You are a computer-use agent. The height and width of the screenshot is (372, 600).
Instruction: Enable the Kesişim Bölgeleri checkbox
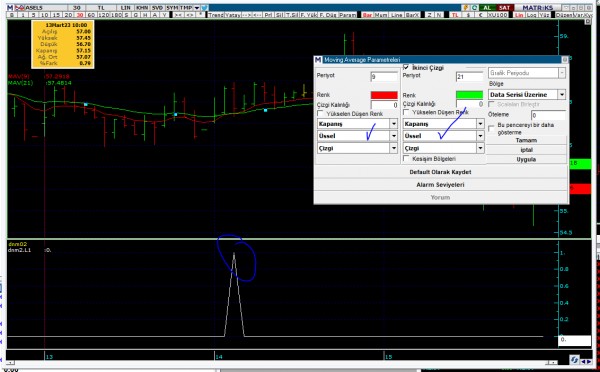pyautogui.click(x=406, y=158)
